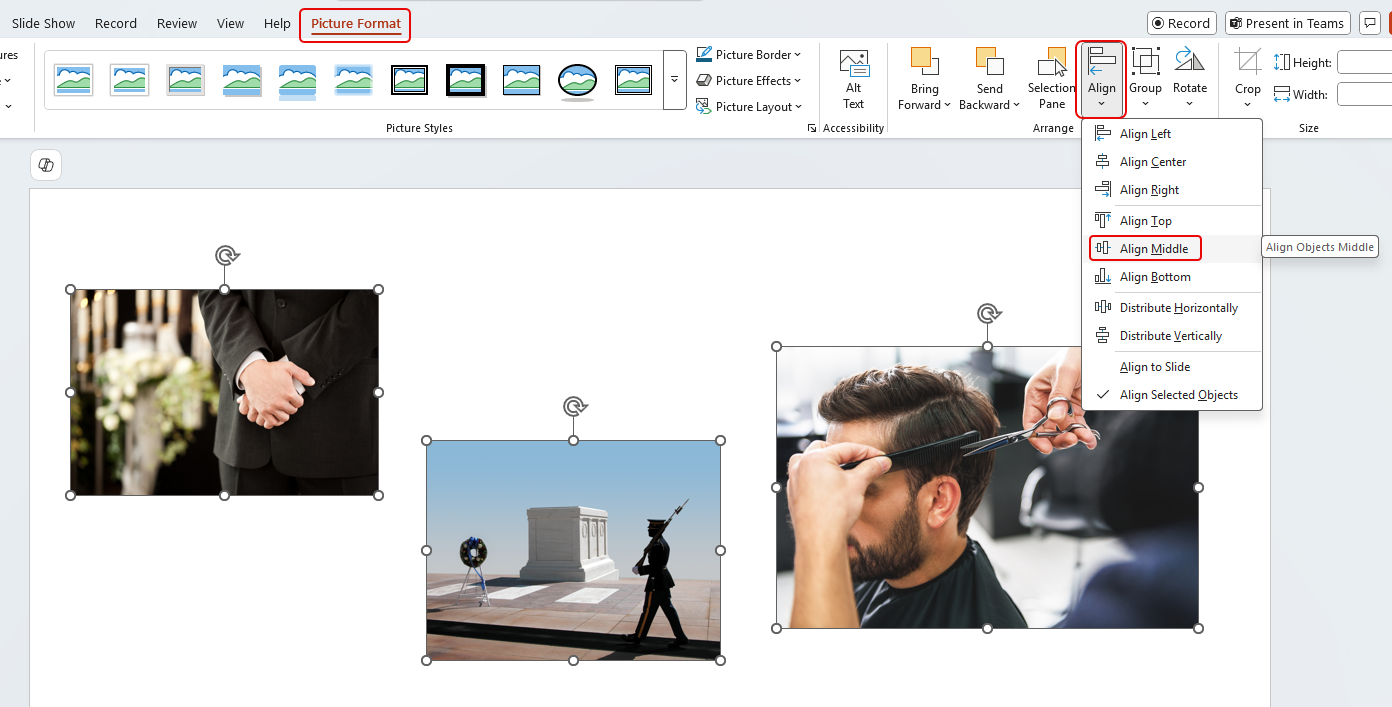Click the Rotate objects icon
The image size is (1392, 707).
(1189, 62)
